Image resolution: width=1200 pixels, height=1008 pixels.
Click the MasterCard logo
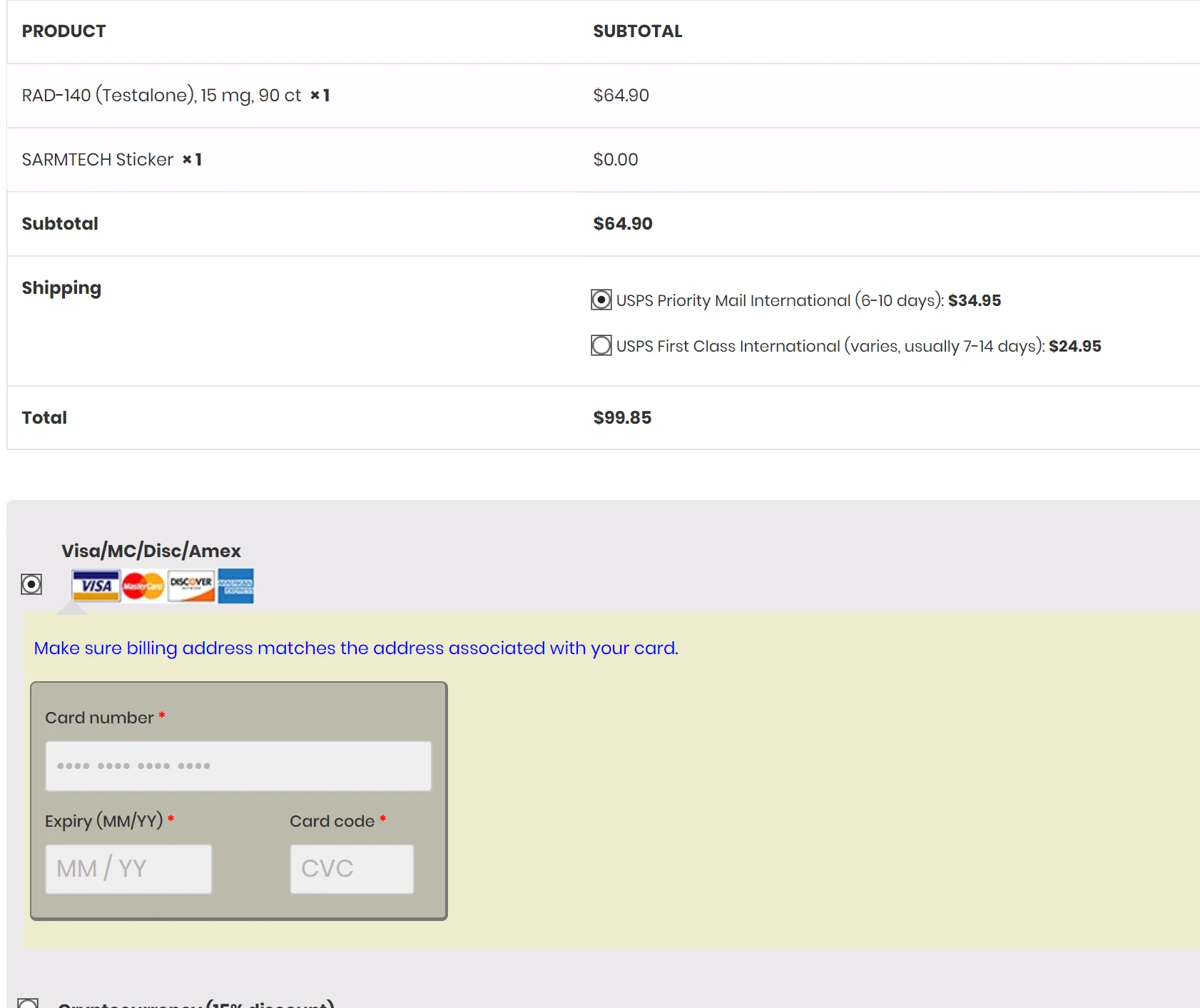click(x=143, y=586)
